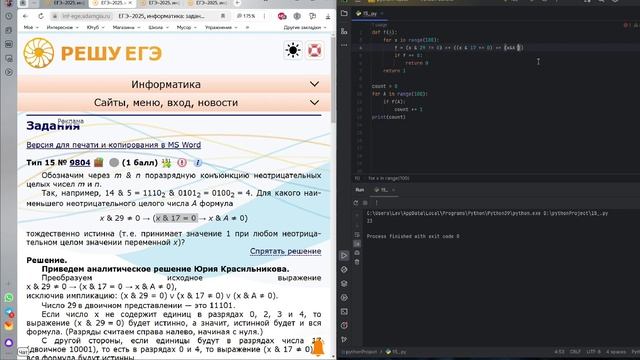Click 4 spaces indent in status bar

click(616, 352)
